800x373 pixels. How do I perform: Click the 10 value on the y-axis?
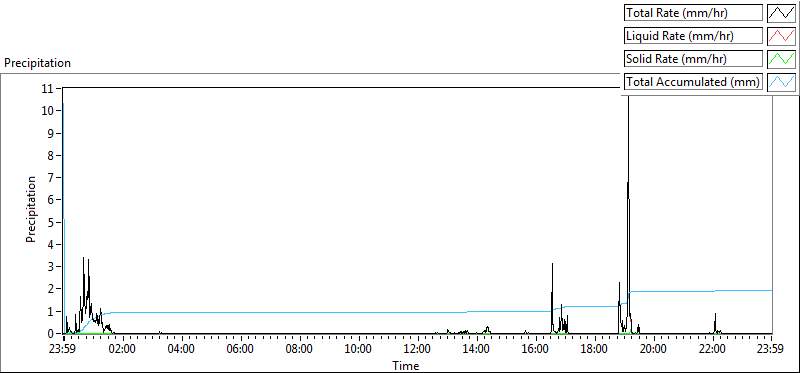(47, 111)
